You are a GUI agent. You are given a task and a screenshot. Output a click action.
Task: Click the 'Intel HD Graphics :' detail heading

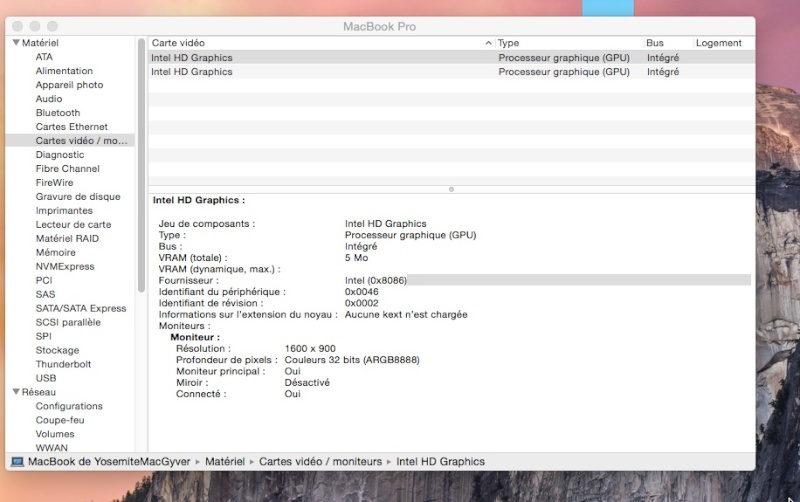tap(199, 200)
